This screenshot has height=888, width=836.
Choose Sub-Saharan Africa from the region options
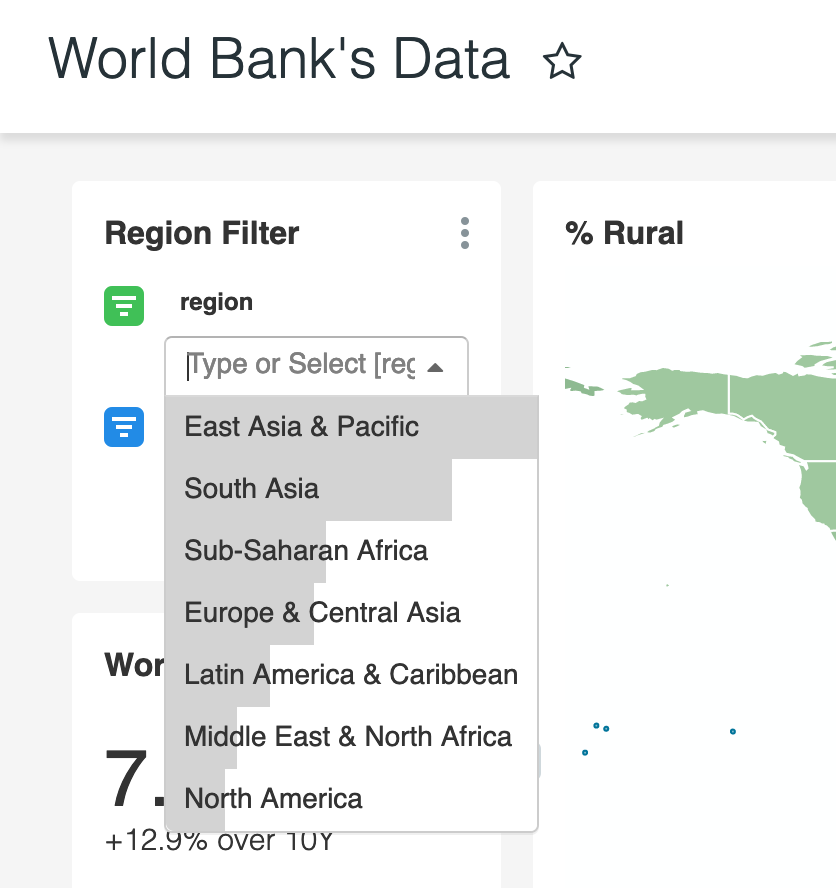[305, 551]
